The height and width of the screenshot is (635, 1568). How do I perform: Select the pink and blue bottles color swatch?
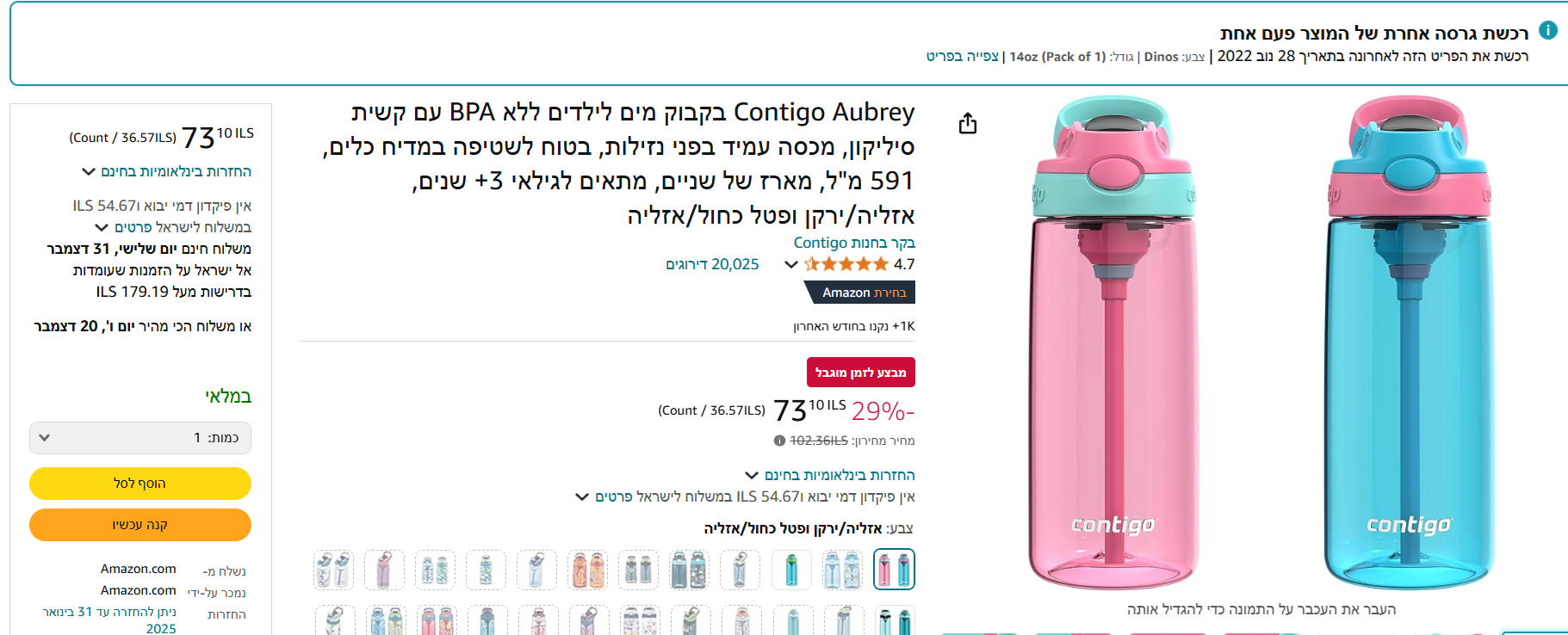pos(894,570)
